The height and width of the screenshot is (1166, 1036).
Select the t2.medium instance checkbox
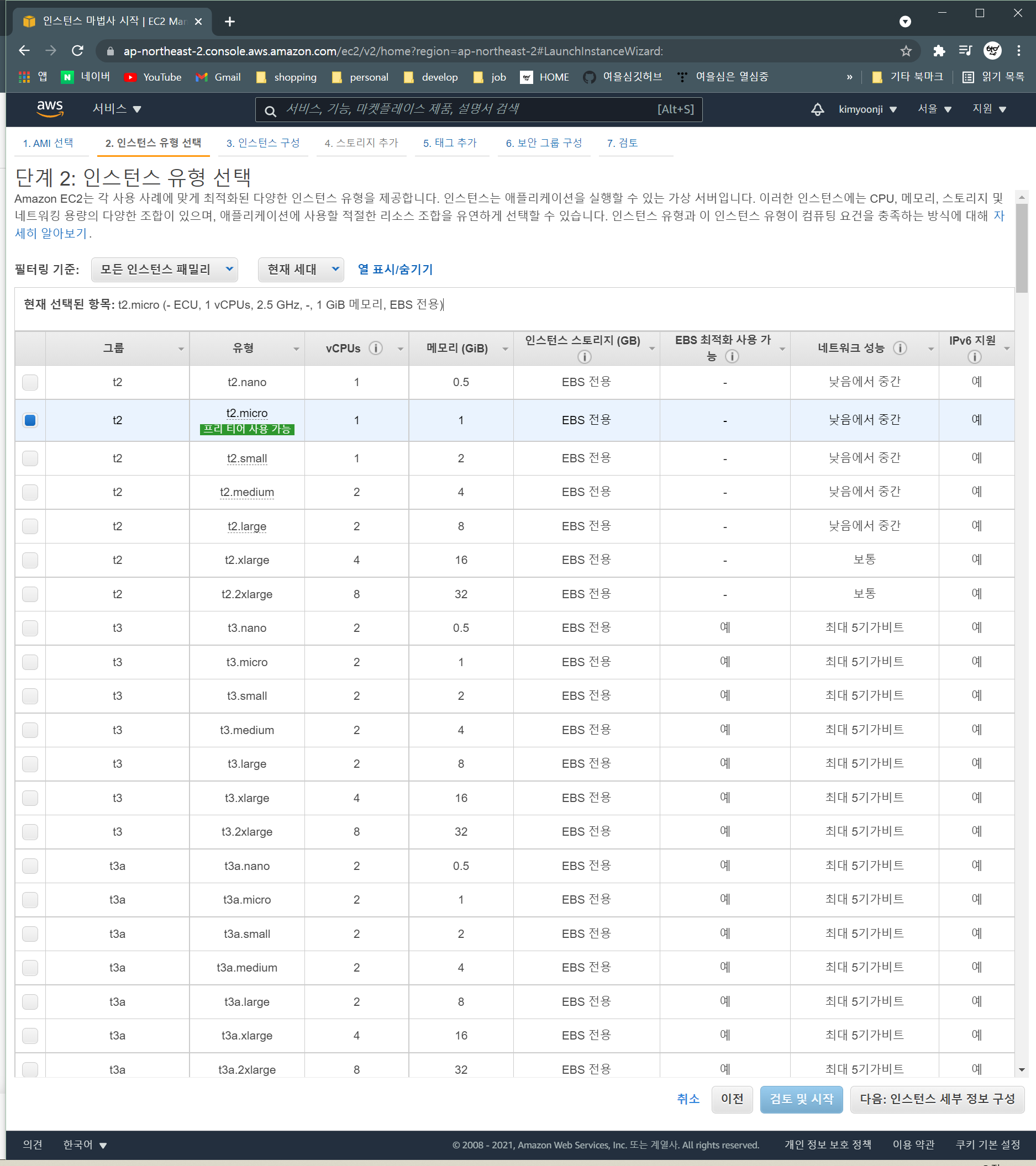[30, 492]
